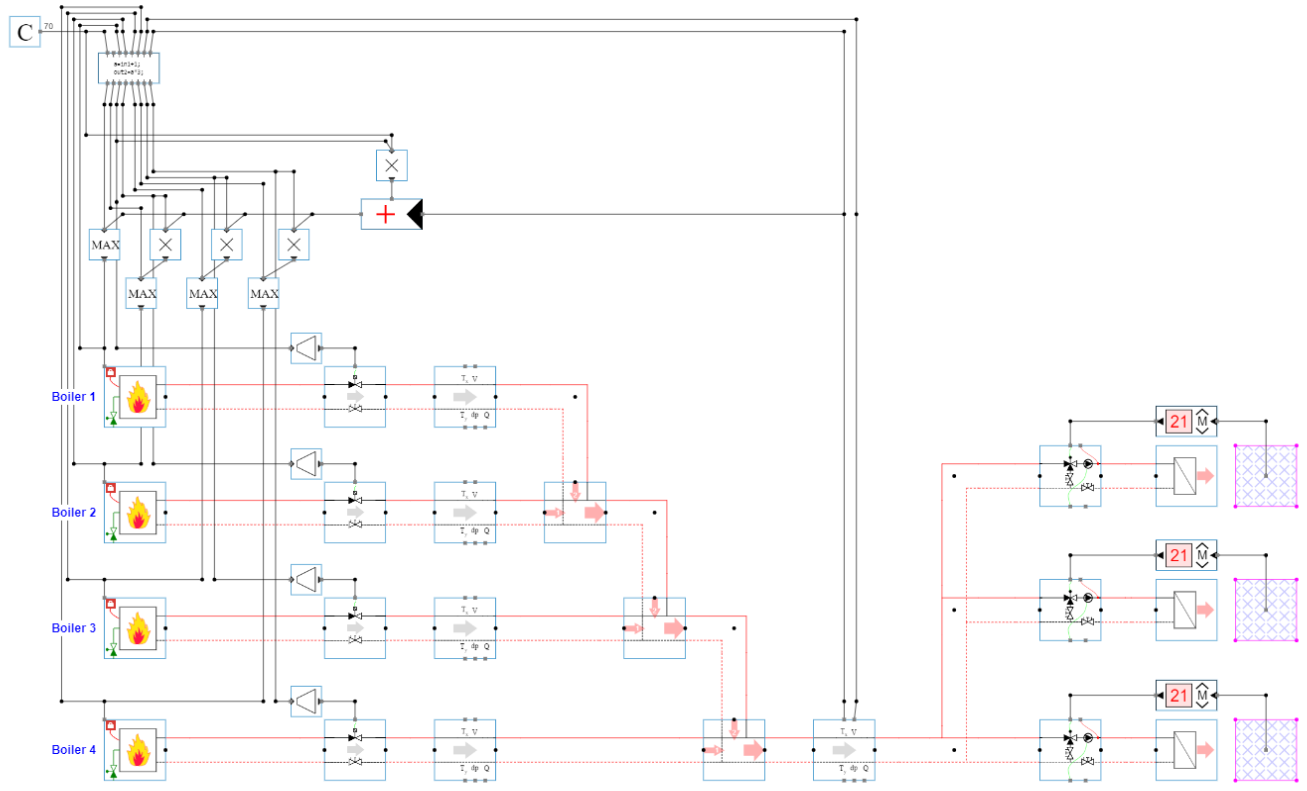Image resolution: width=1307 pixels, height=791 pixels.
Task: Click the Boiler 2 label
Action: 74,513
